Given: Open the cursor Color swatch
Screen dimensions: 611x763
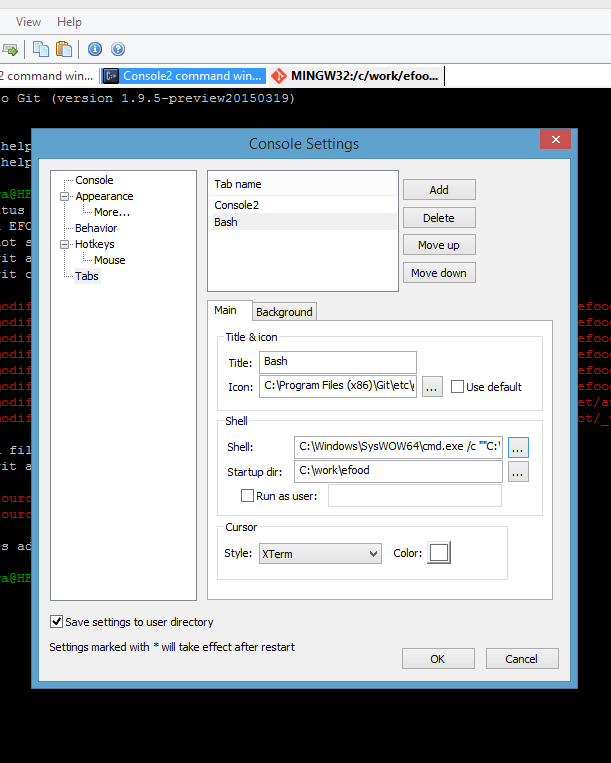Looking at the screenshot, I should pyautogui.click(x=439, y=553).
